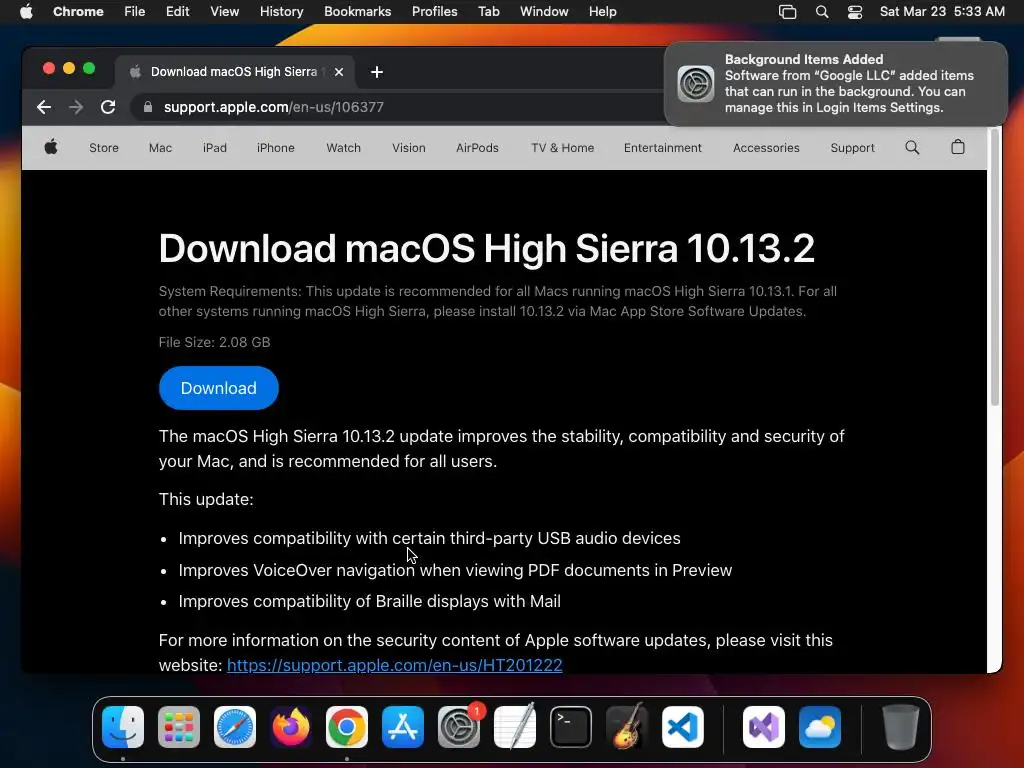Open the Edit menu
This screenshot has width=1024, height=768.
pos(177,11)
